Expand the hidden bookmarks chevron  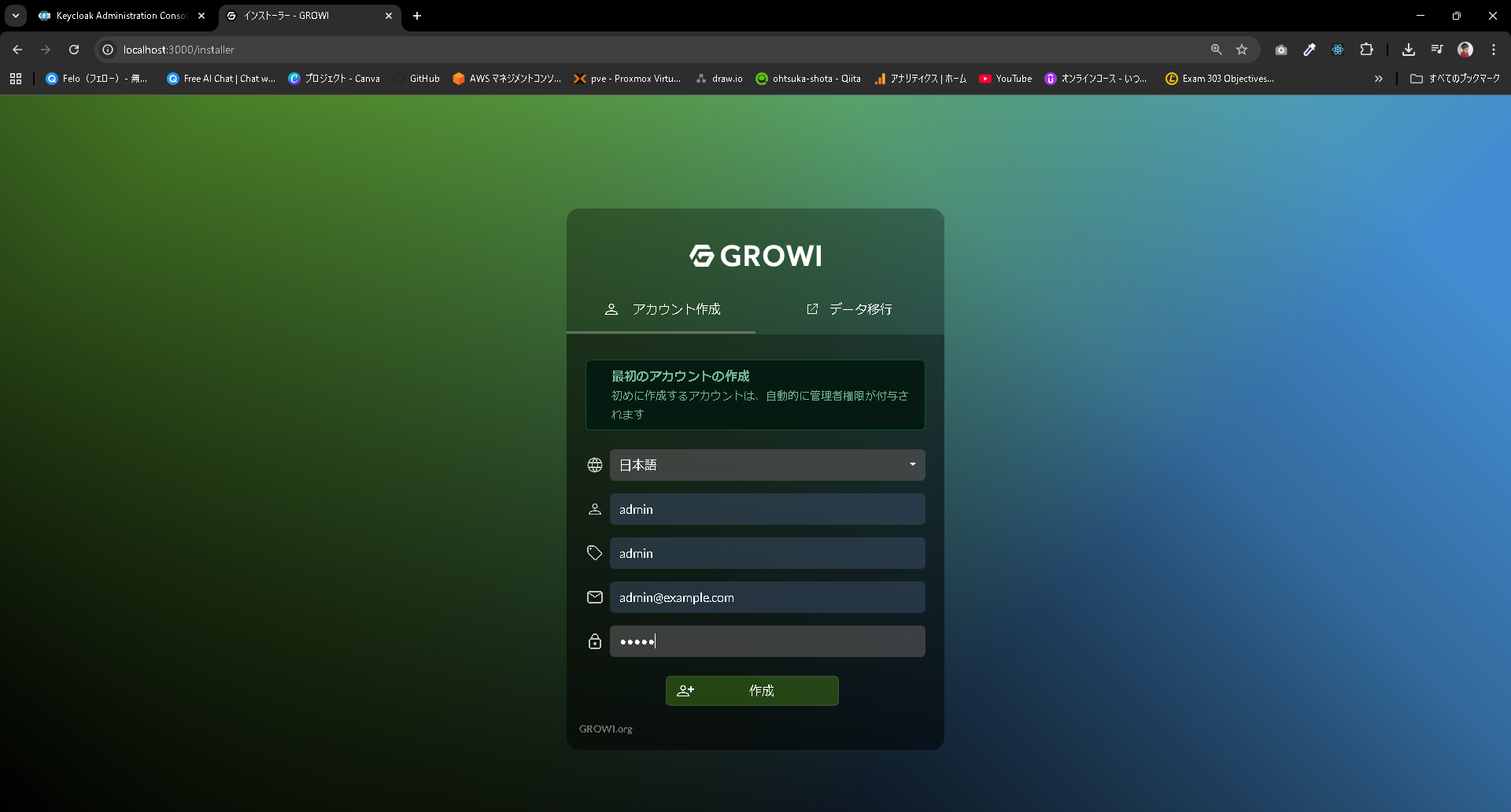tap(1379, 79)
